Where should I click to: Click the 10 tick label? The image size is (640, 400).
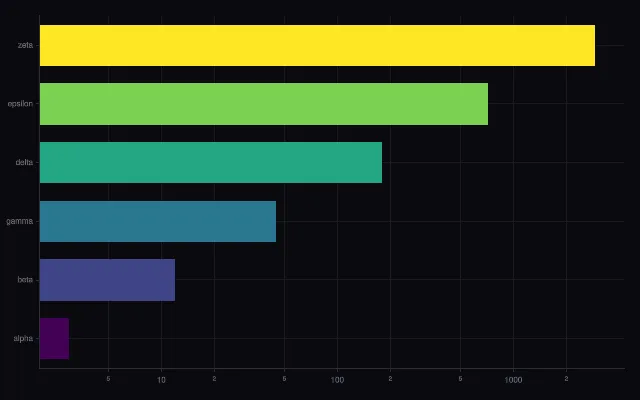(x=161, y=380)
